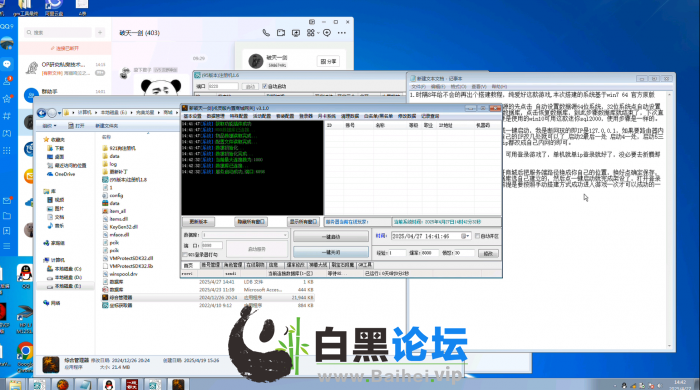Start a voice call in QQ chat
The image size is (700, 390).
pos(266,33)
